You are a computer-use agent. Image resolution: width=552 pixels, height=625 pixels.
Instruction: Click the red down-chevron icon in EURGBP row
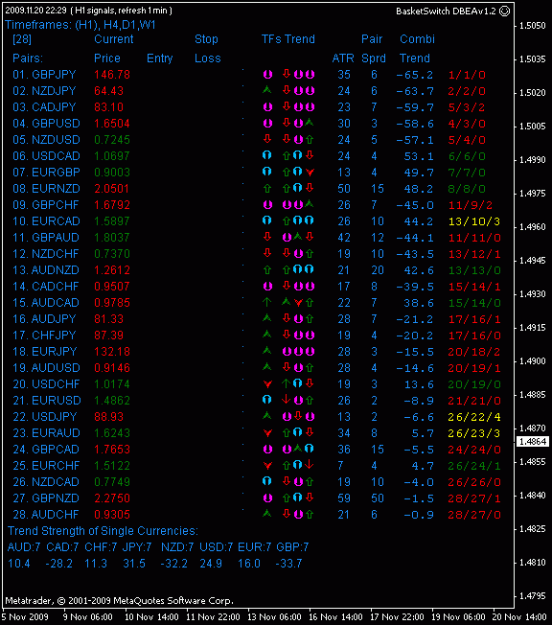310,172
